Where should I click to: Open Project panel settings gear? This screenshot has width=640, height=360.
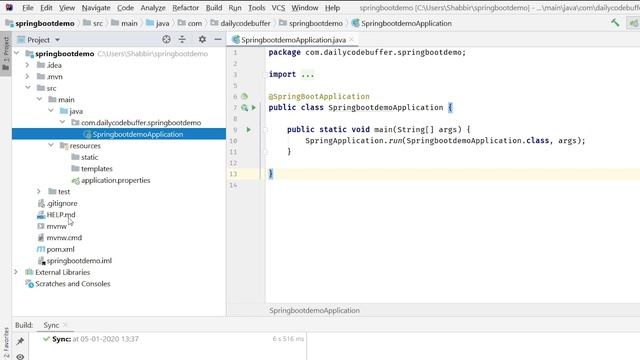point(202,40)
